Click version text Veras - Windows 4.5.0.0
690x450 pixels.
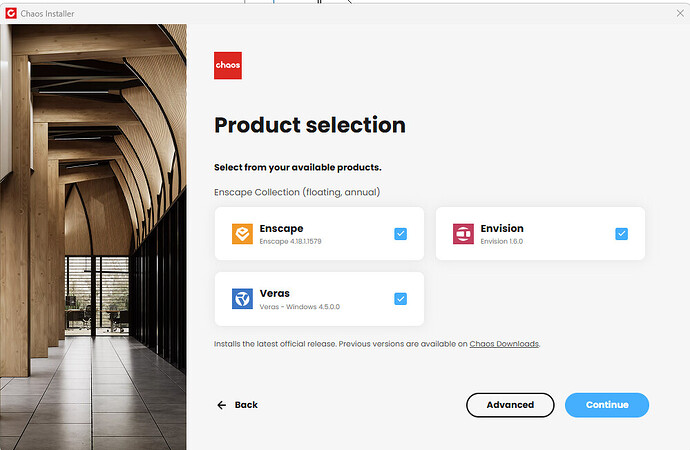(x=300, y=307)
